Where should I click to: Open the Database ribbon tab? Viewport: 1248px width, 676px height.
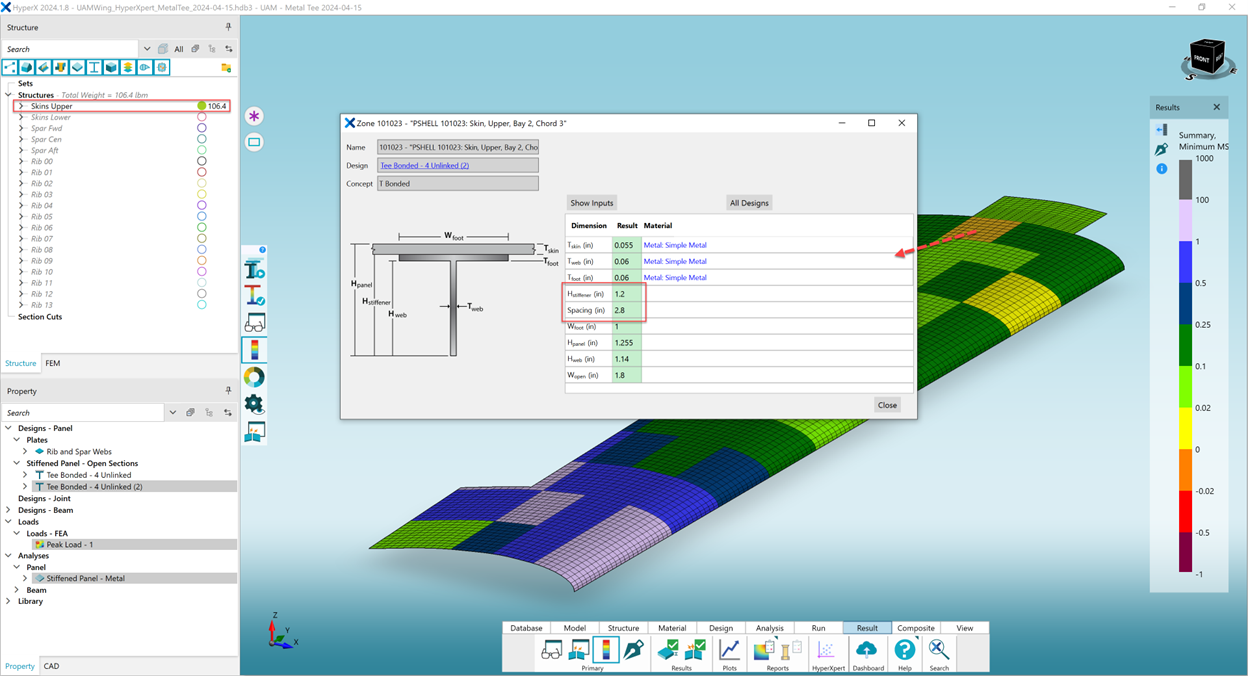point(526,628)
